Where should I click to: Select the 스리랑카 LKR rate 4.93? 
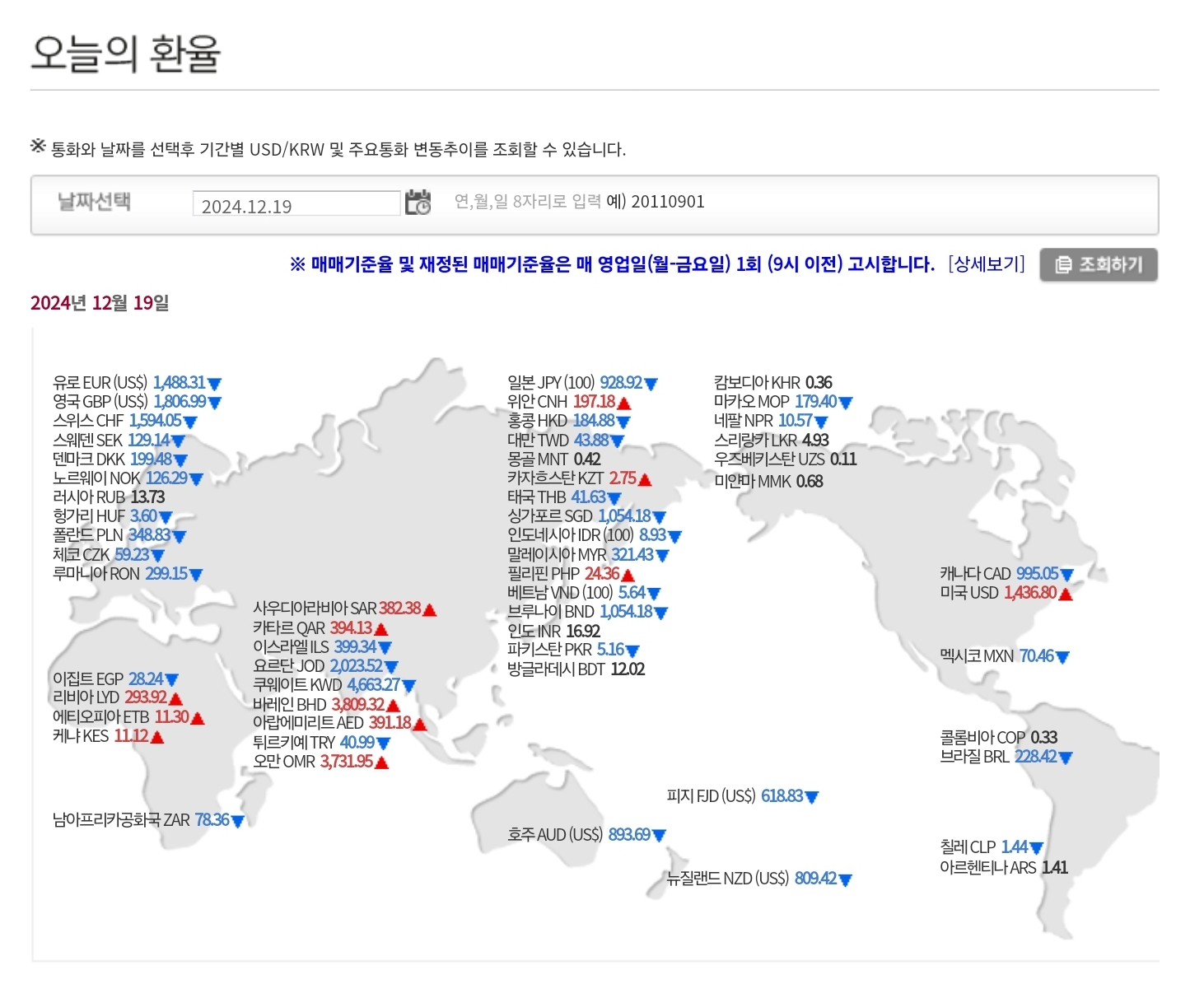(x=815, y=441)
